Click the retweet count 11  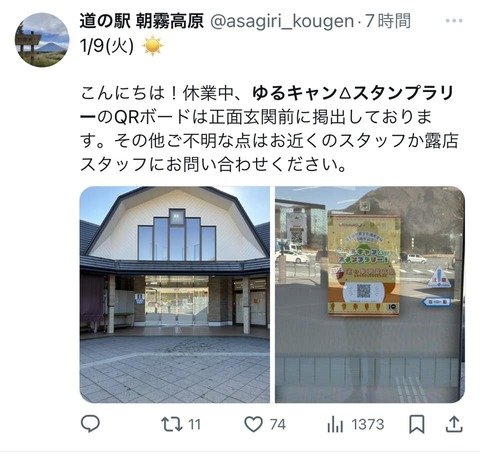pyautogui.click(x=195, y=425)
